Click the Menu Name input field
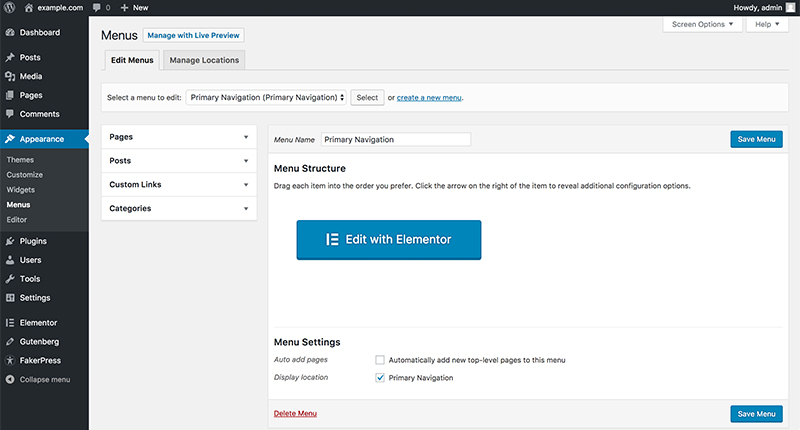The image size is (800, 430). tap(396, 139)
